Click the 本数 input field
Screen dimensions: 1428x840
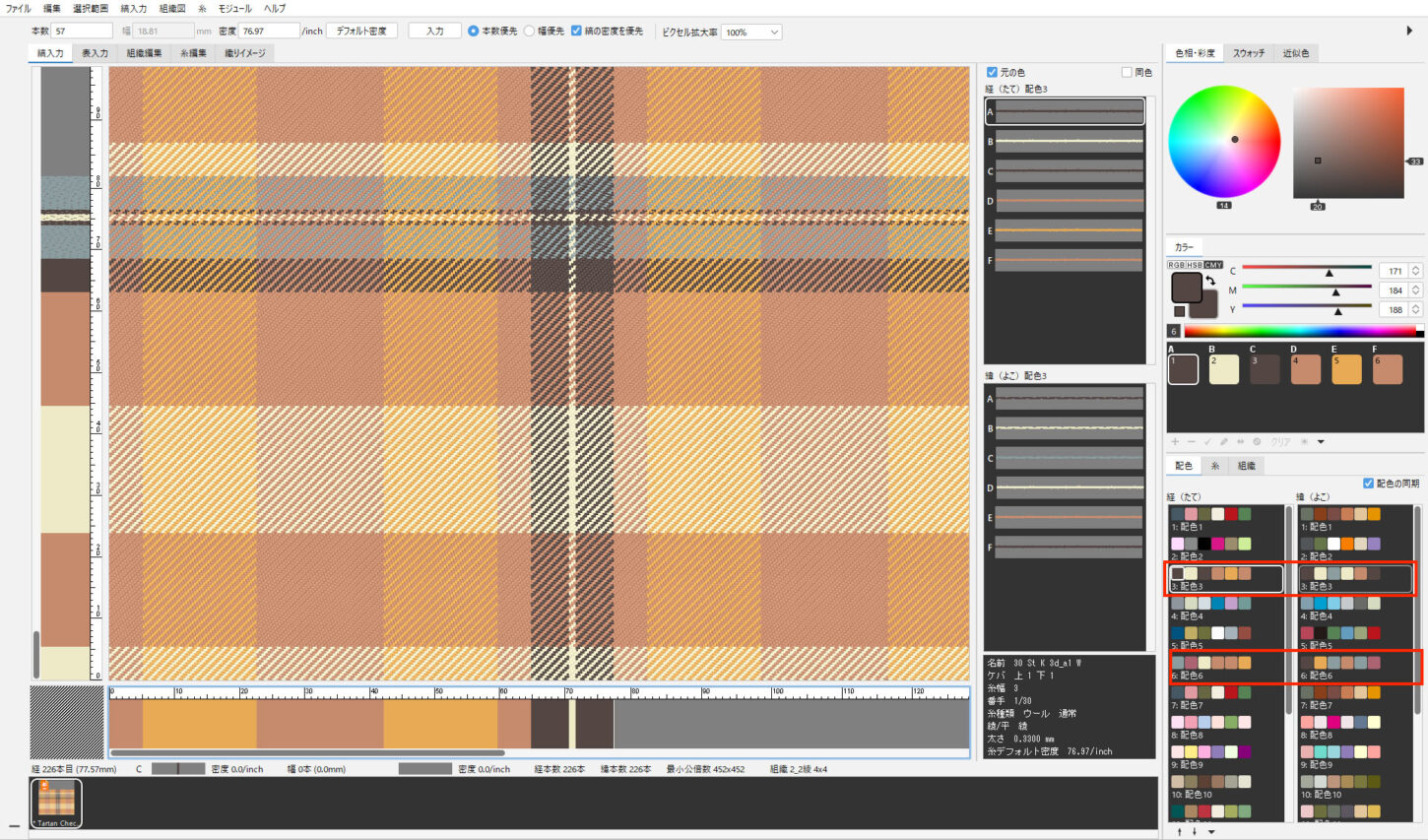82,32
